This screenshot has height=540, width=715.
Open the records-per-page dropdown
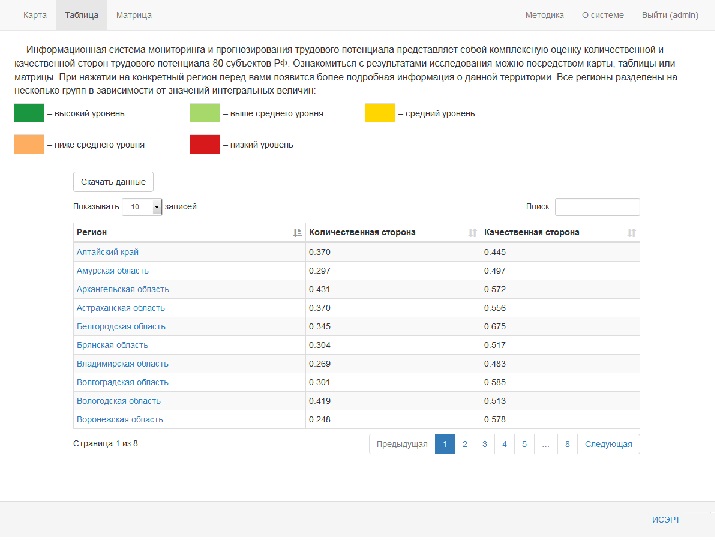click(x=142, y=207)
